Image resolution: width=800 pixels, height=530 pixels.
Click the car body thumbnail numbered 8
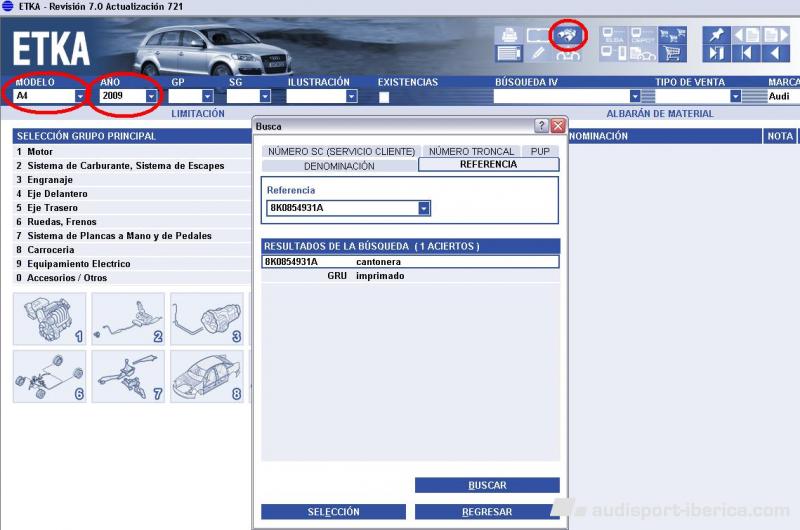[207, 376]
